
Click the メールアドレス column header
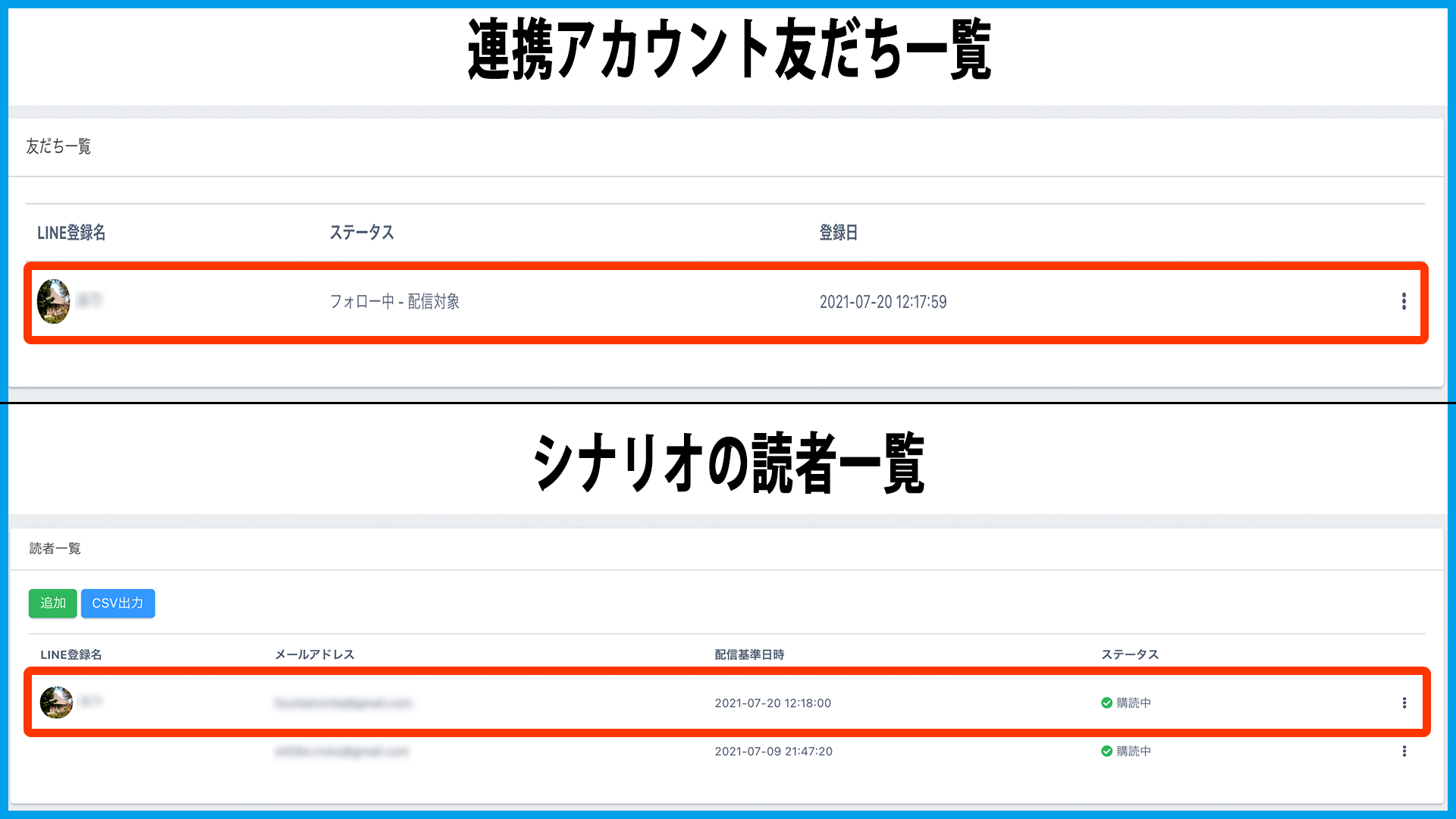tap(314, 654)
